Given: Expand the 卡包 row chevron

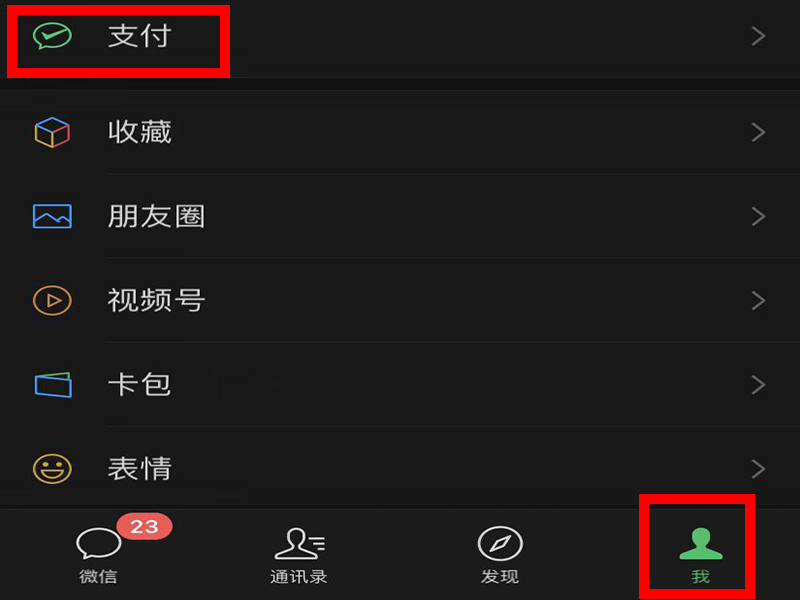Looking at the screenshot, I should [758, 385].
